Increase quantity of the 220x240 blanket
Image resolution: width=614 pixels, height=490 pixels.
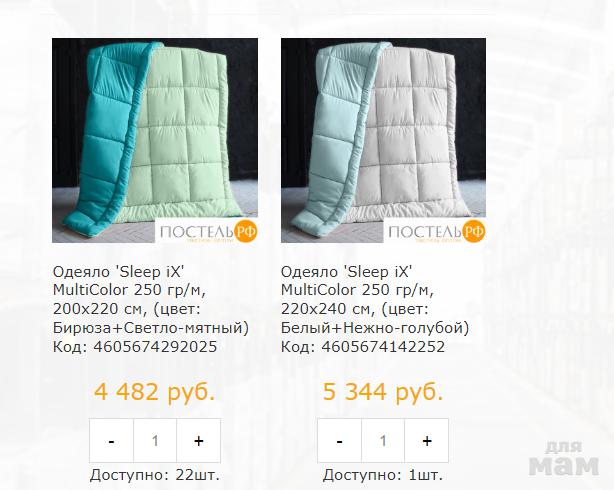click(427, 441)
